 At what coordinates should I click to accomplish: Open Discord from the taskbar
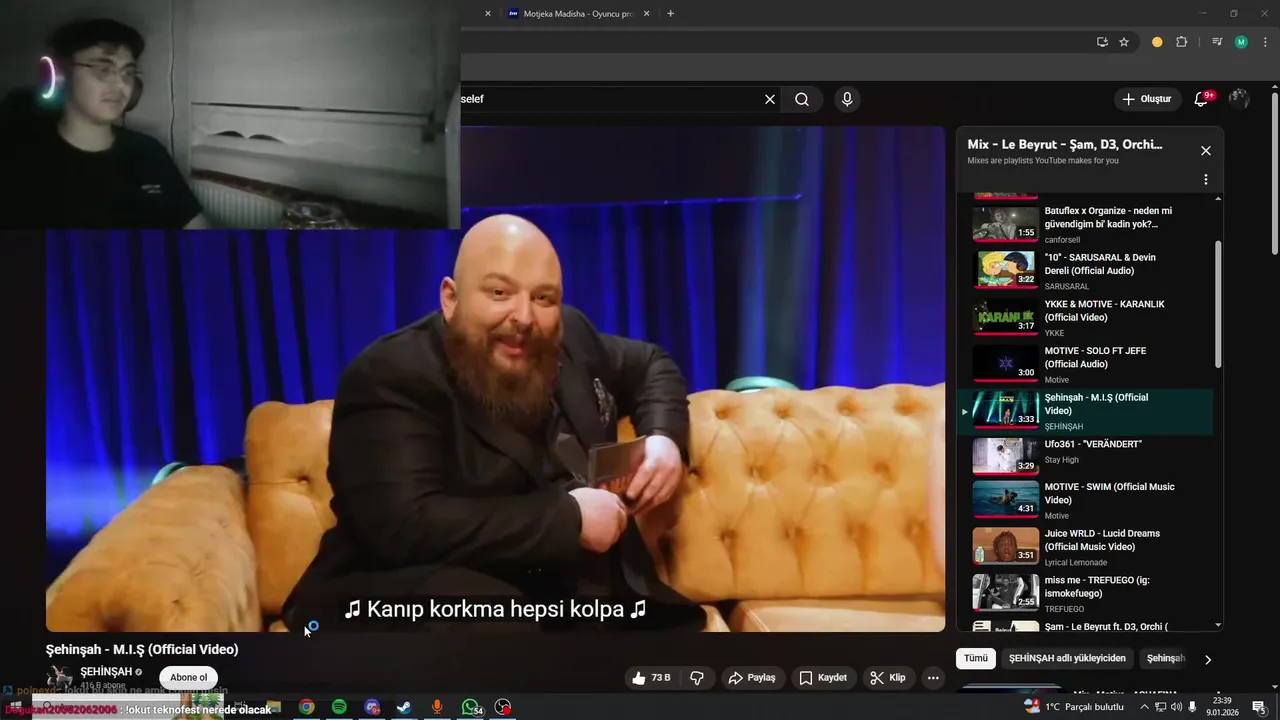372,707
